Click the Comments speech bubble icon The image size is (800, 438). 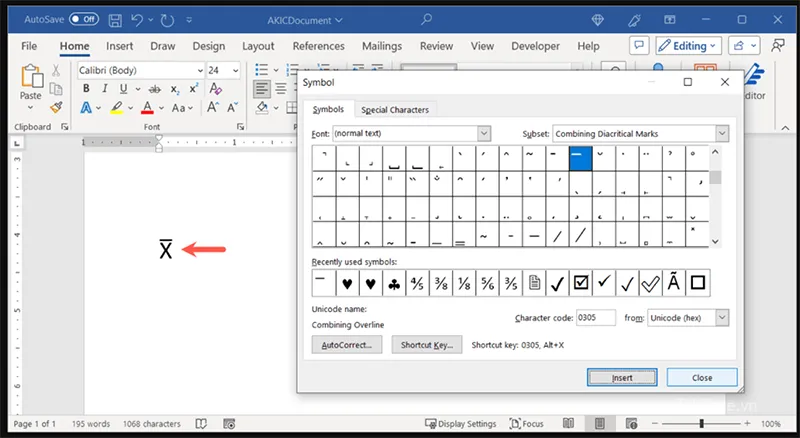639,45
